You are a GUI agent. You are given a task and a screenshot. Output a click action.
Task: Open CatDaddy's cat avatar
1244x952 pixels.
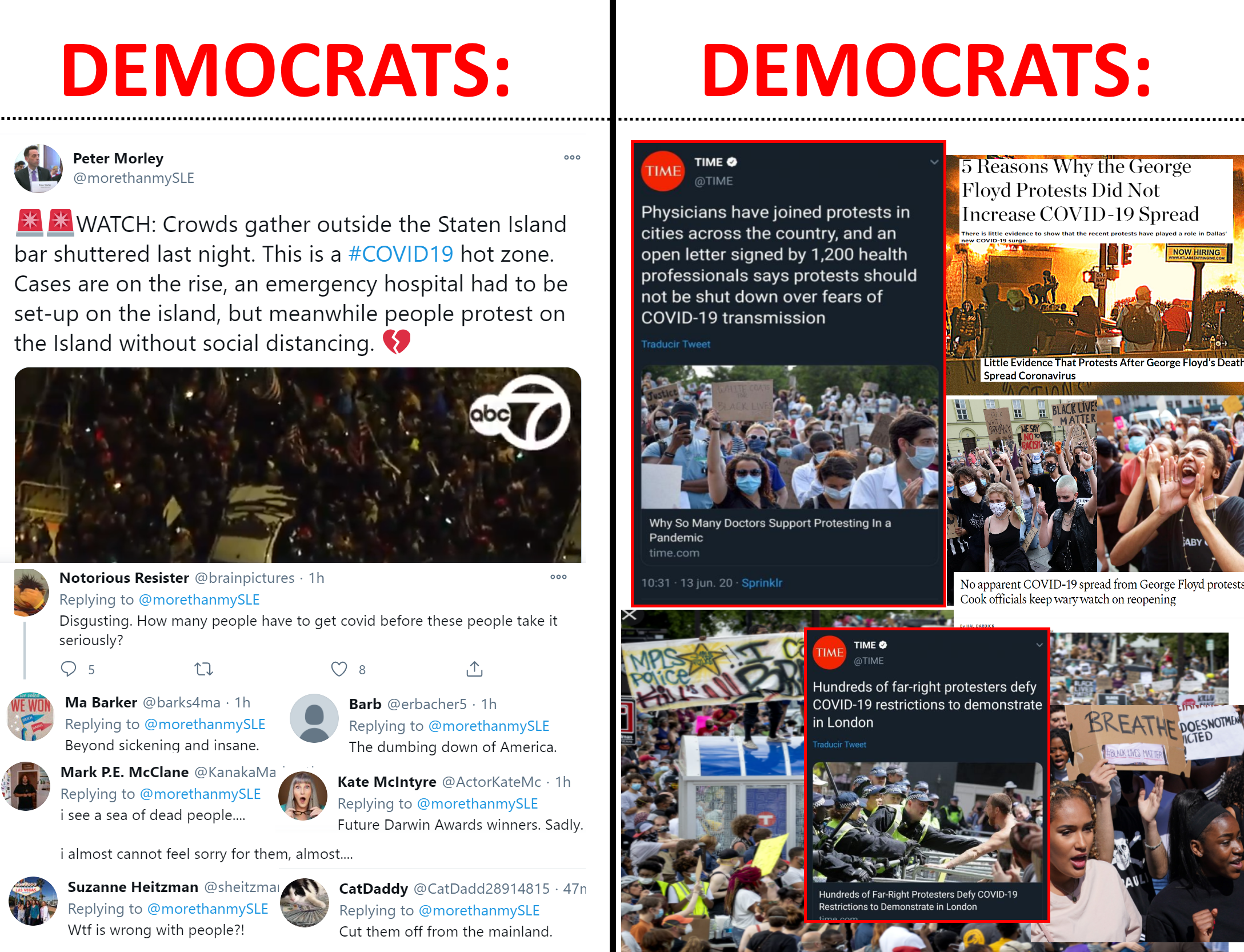tap(305, 903)
